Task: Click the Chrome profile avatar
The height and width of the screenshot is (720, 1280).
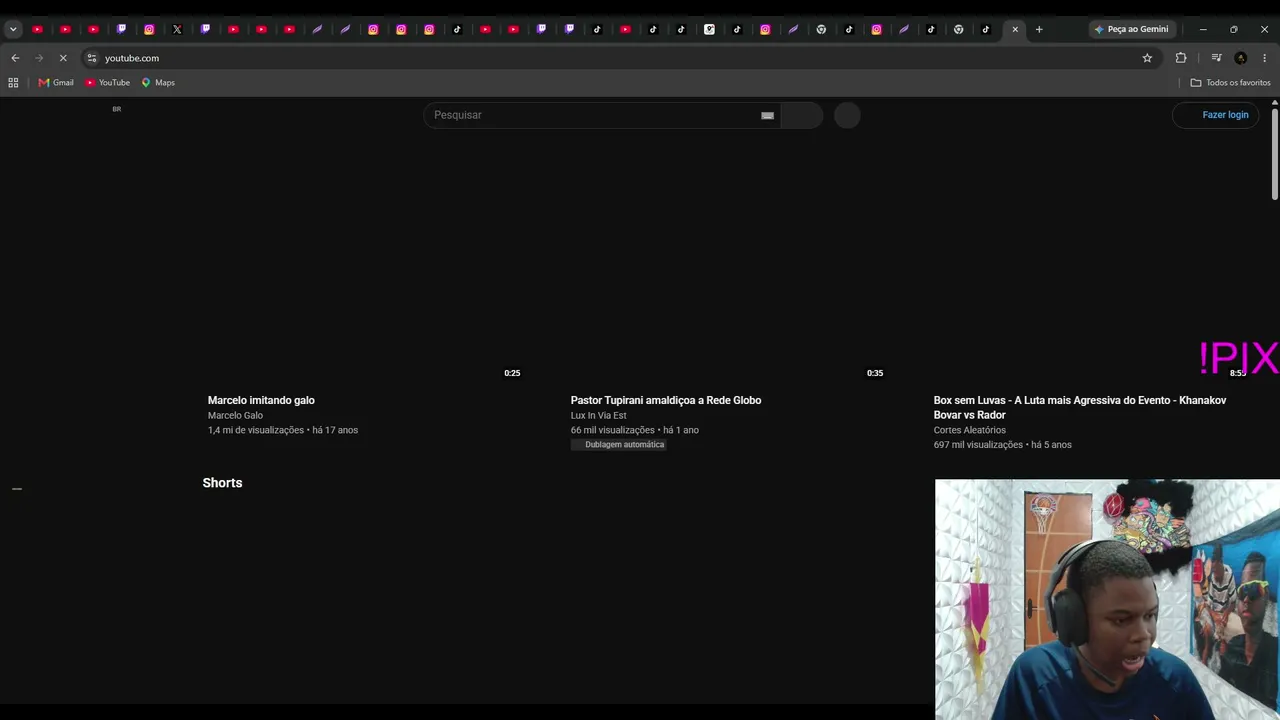Action: [x=1241, y=58]
